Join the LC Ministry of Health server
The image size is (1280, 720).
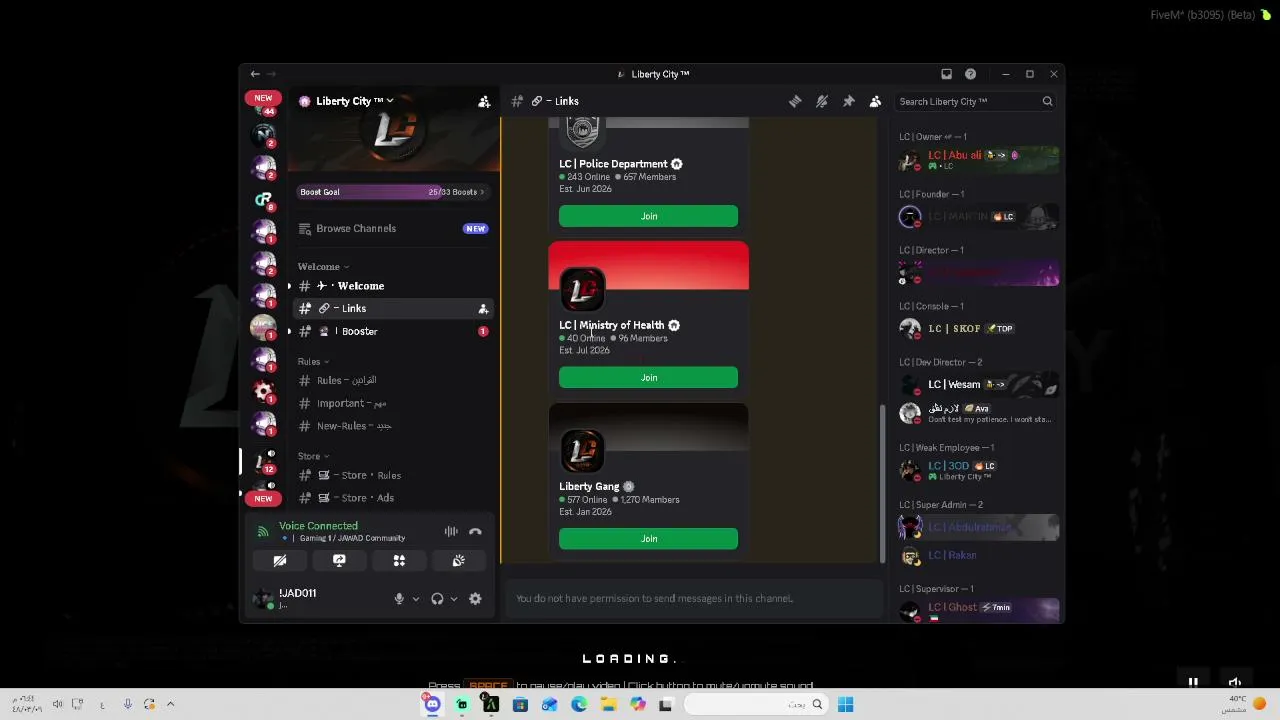[648, 377]
